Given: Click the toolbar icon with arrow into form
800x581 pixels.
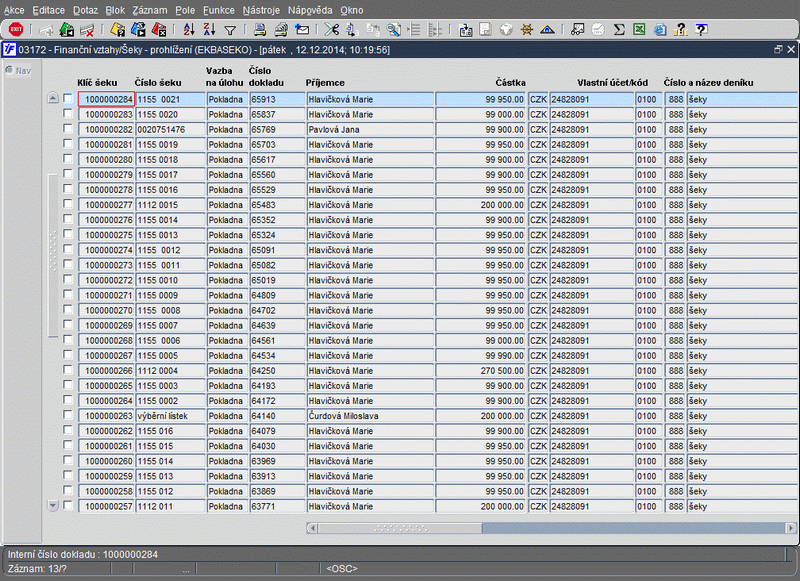Looking at the screenshot, I should 465,30.
